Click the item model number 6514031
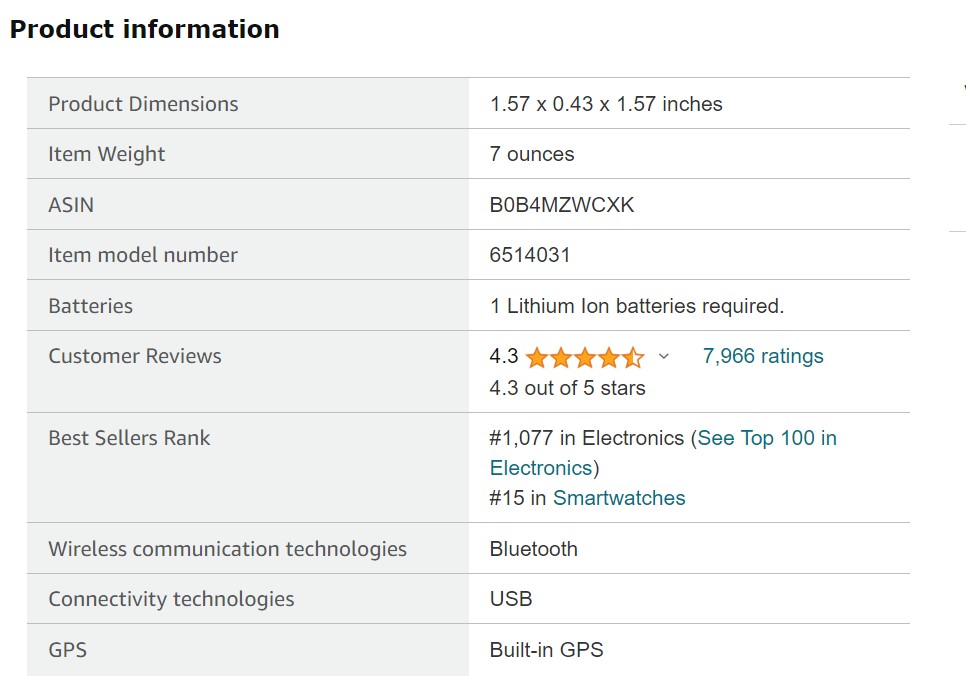 point(530,255)
